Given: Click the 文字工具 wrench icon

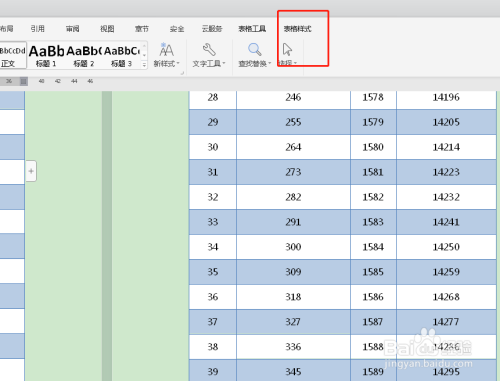Looking at the screenshot, I should 209,50.
